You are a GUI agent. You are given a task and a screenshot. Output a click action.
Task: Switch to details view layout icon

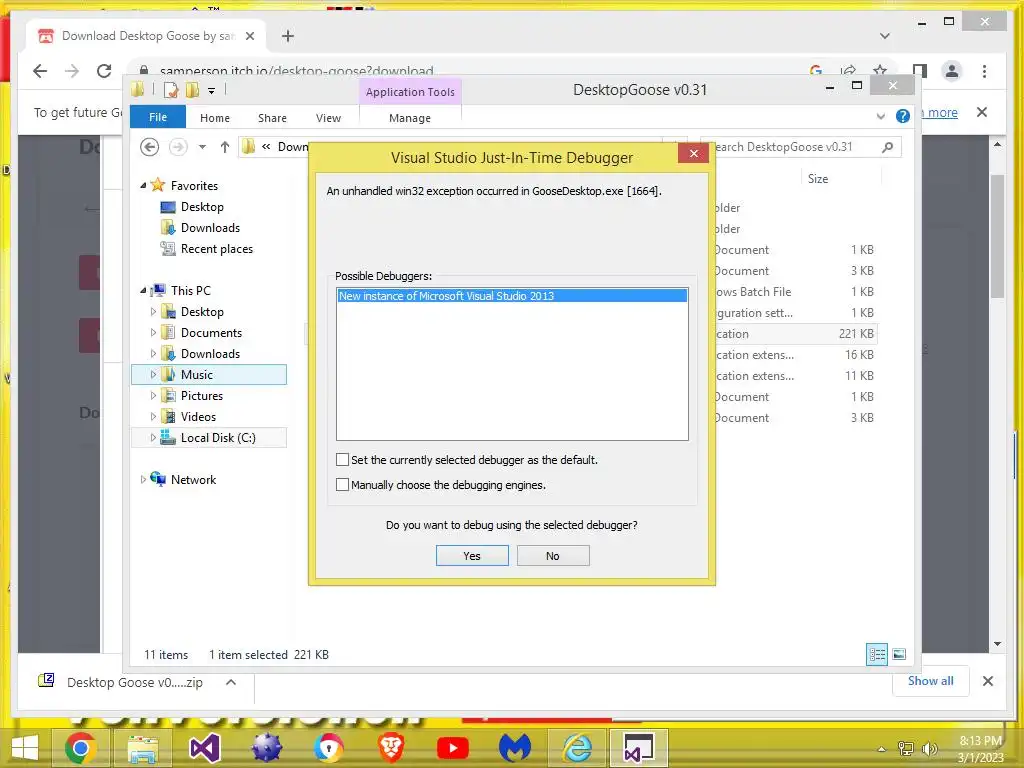pyautogui.click(x=876, y=654)
